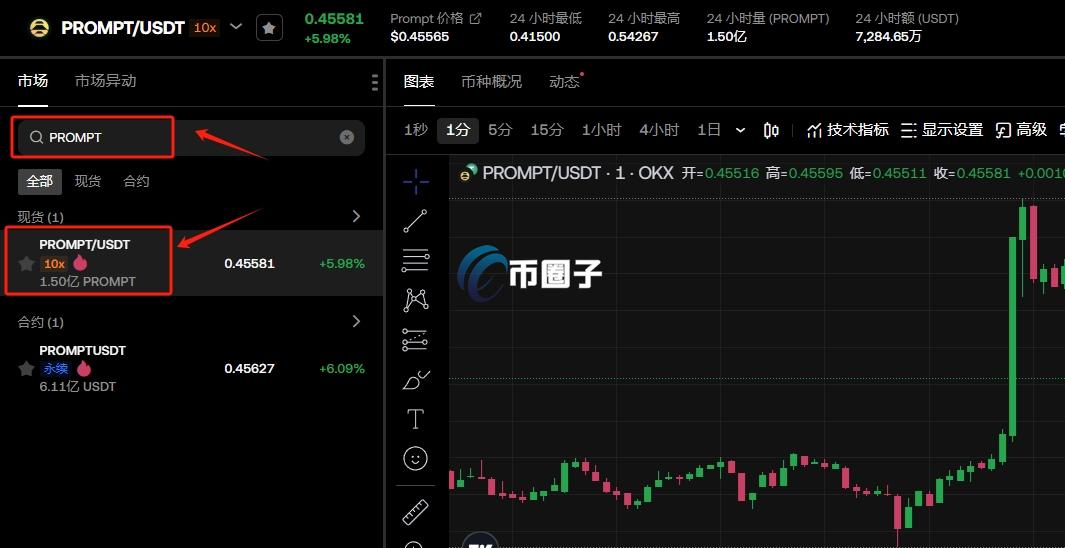Select the 合约 filter
The width and height of the screenshot is (1065, 548).
point(136,181)
